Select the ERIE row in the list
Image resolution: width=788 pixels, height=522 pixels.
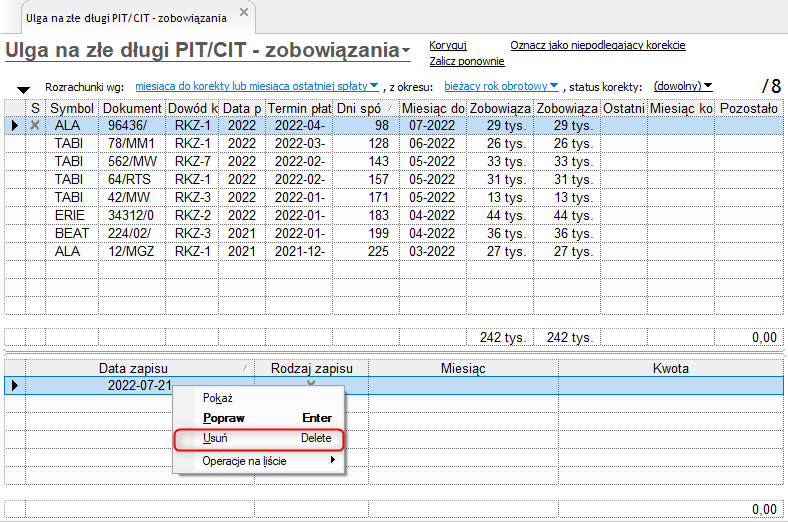[394, 216]
